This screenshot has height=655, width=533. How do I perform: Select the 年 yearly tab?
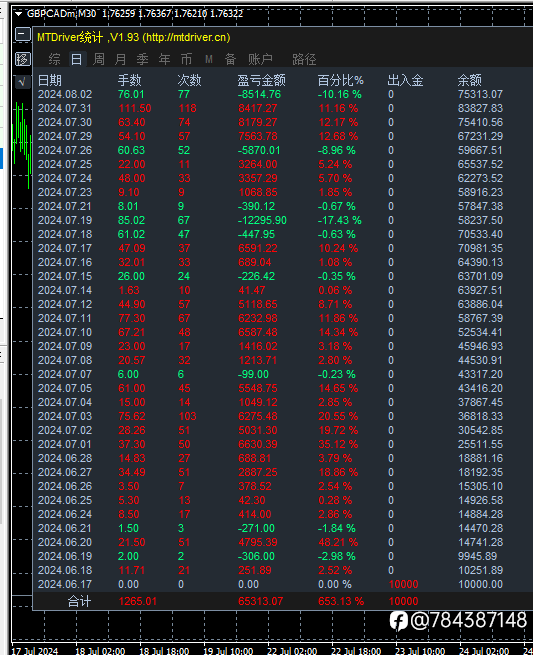[x=165, y=59]
